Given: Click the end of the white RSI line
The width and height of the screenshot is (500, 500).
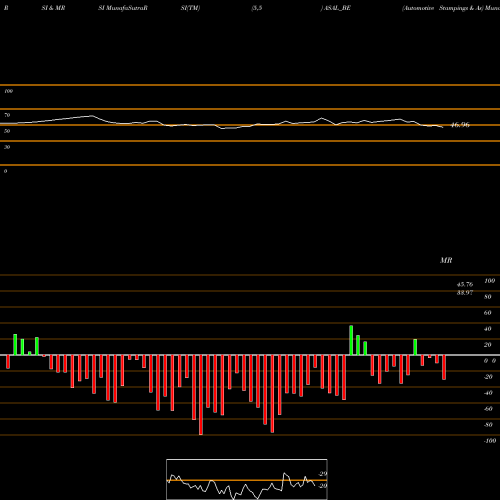Looking at the screenshot, I should pyautogui.click(x=442, y=127).
